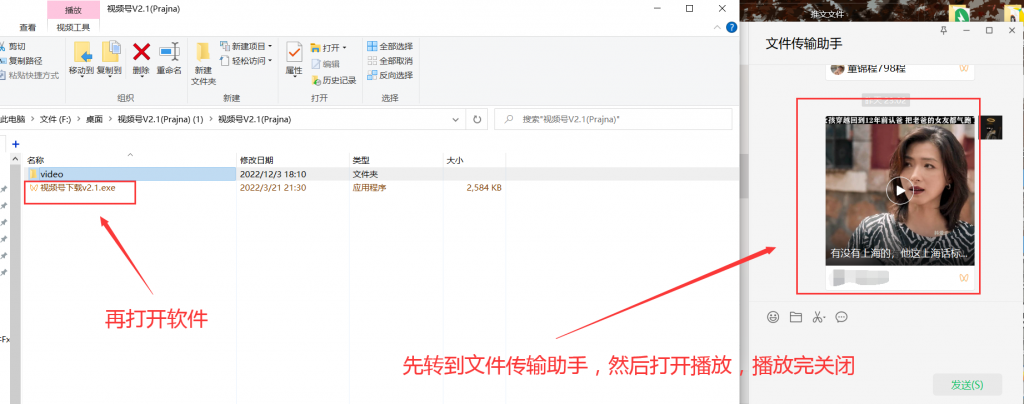Click the red Delete icon in ribbon
Image resolution: width=1024 pixels, height=404 pixels.
(x=142, y=52)
